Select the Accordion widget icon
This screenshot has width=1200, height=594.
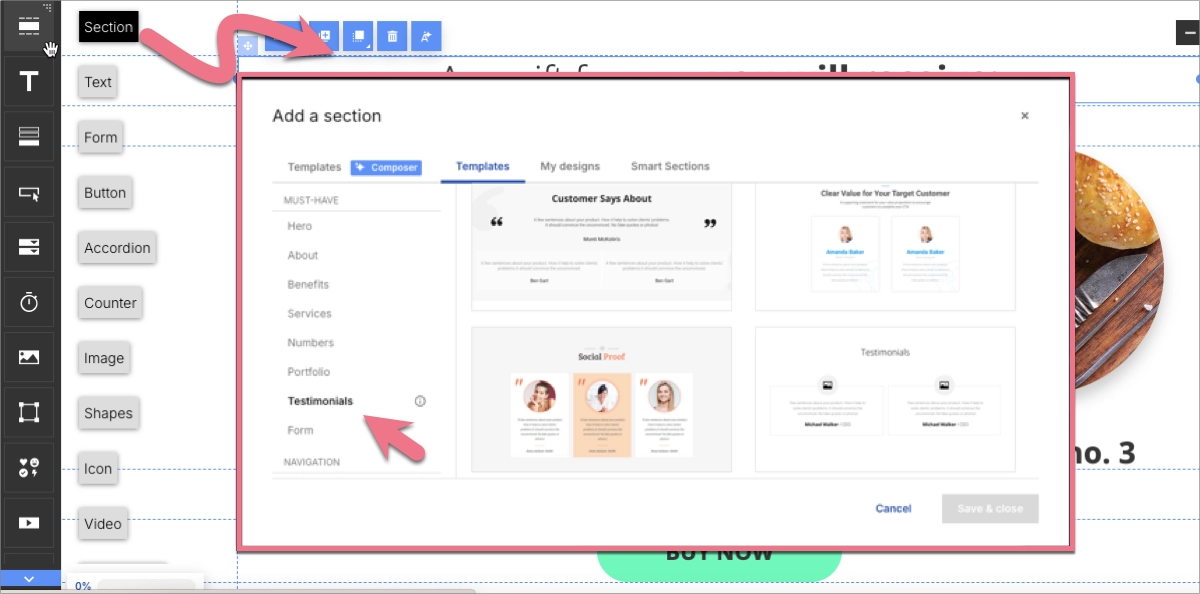(x=29, y=247)
